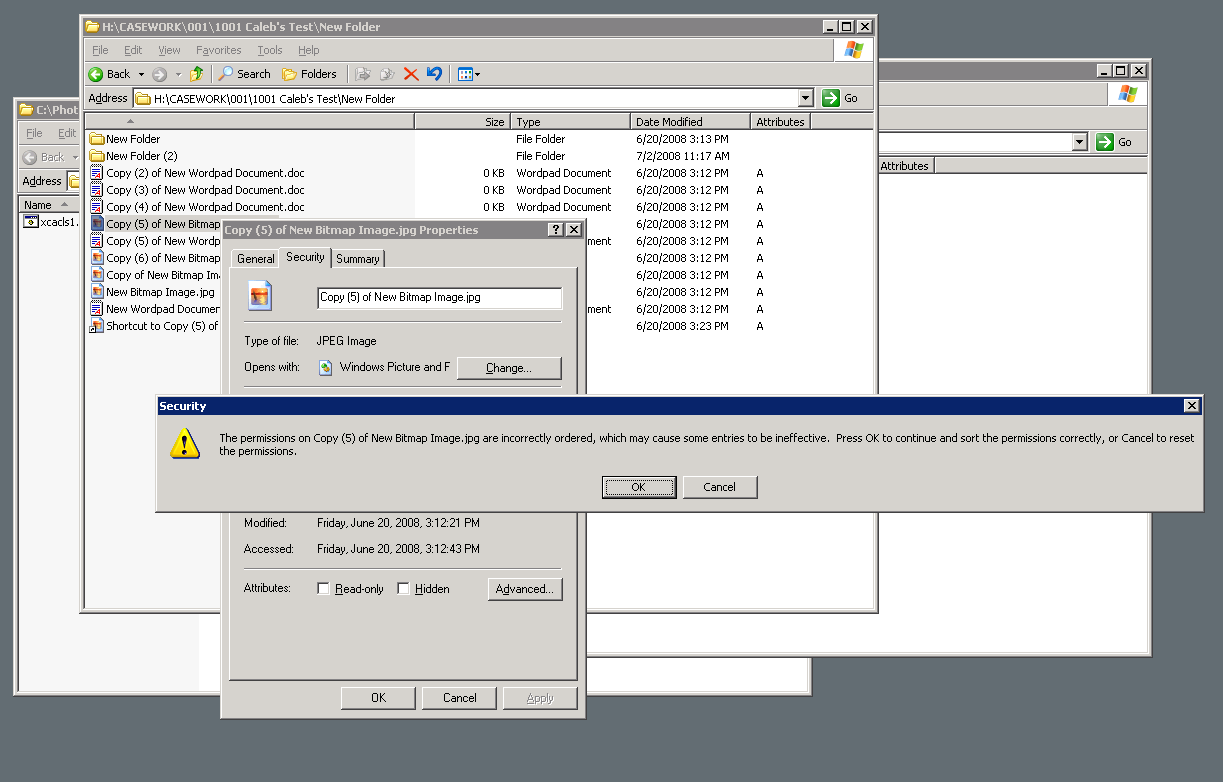Open the address bar dropdown arrow

pos(806,97)
